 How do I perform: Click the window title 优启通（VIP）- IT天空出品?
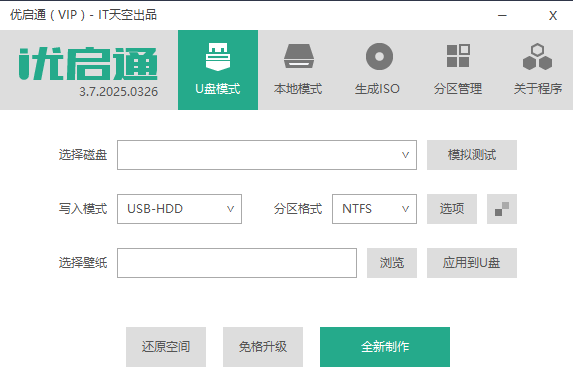click(83, 15)
